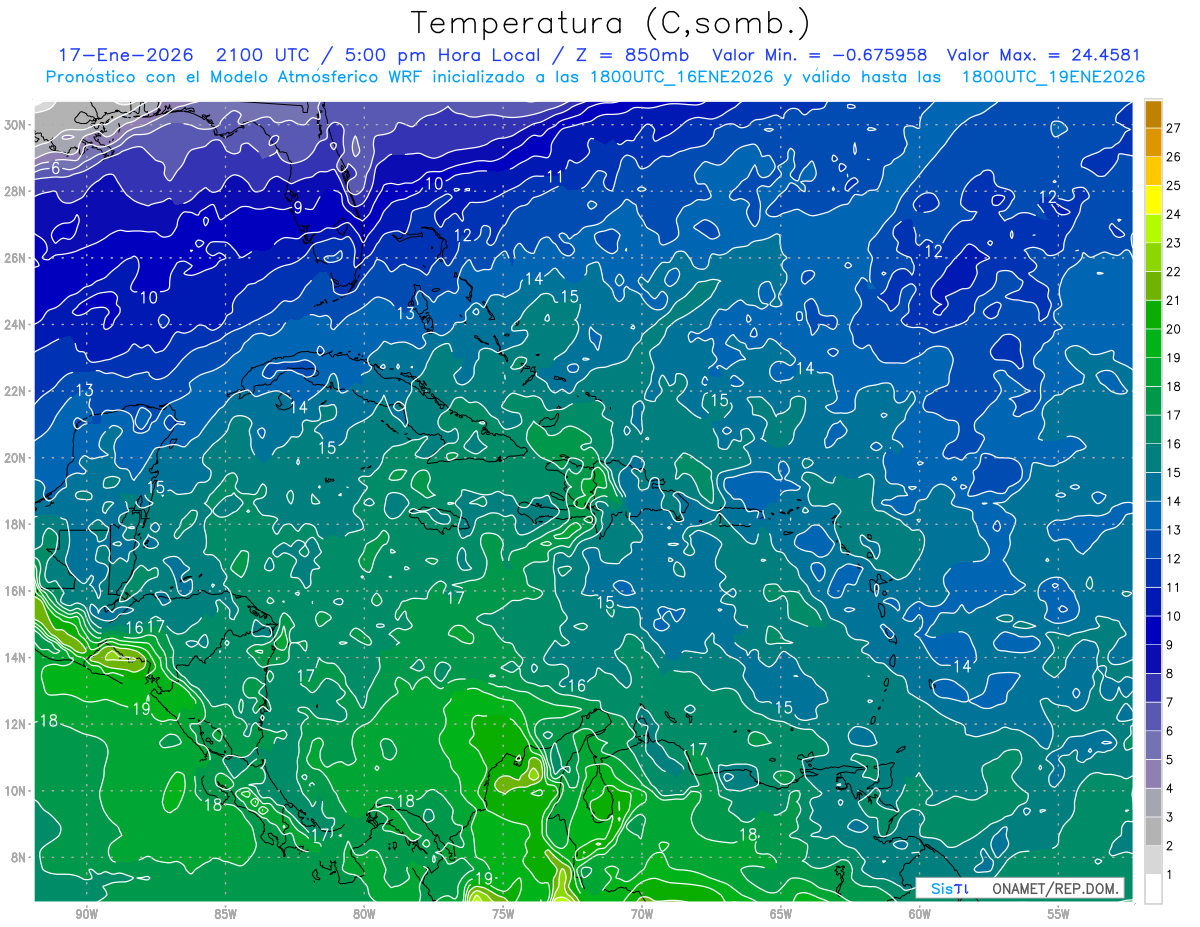The width and height of the screenshot is (1200, 927).
Task: Click the 65W longitude axis label
Action: 781,914
